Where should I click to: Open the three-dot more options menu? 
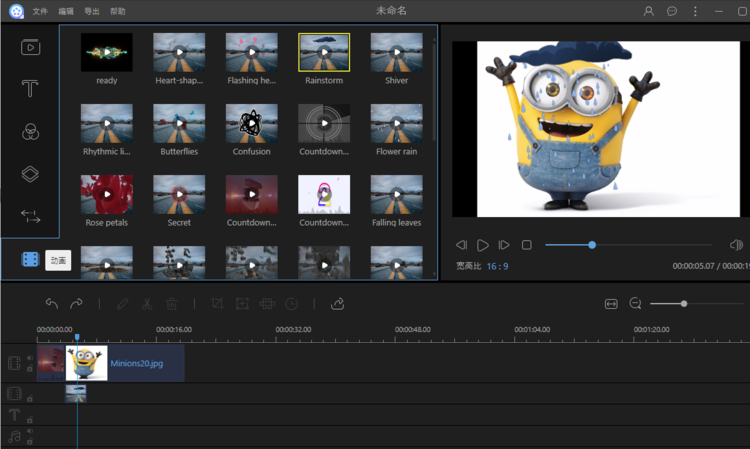pyautogui.click(x=695, y=11)
